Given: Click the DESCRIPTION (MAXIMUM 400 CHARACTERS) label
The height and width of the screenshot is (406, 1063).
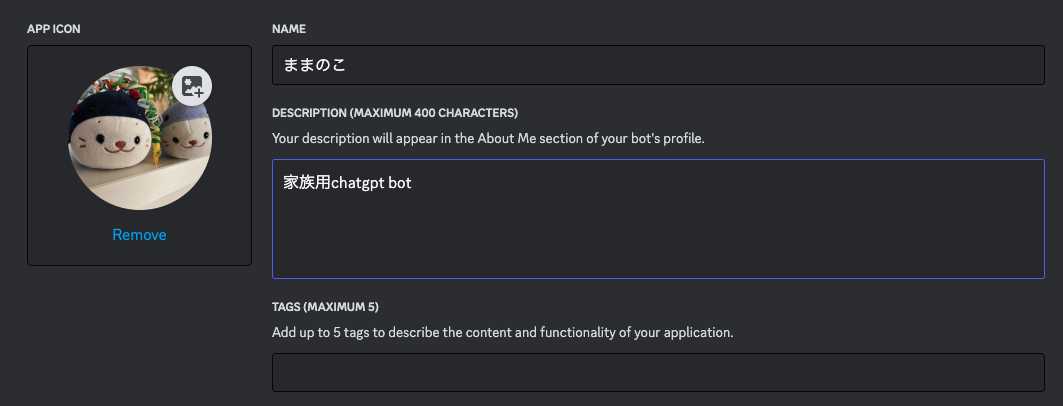Looking at the screenshot, I should [395, 113].
